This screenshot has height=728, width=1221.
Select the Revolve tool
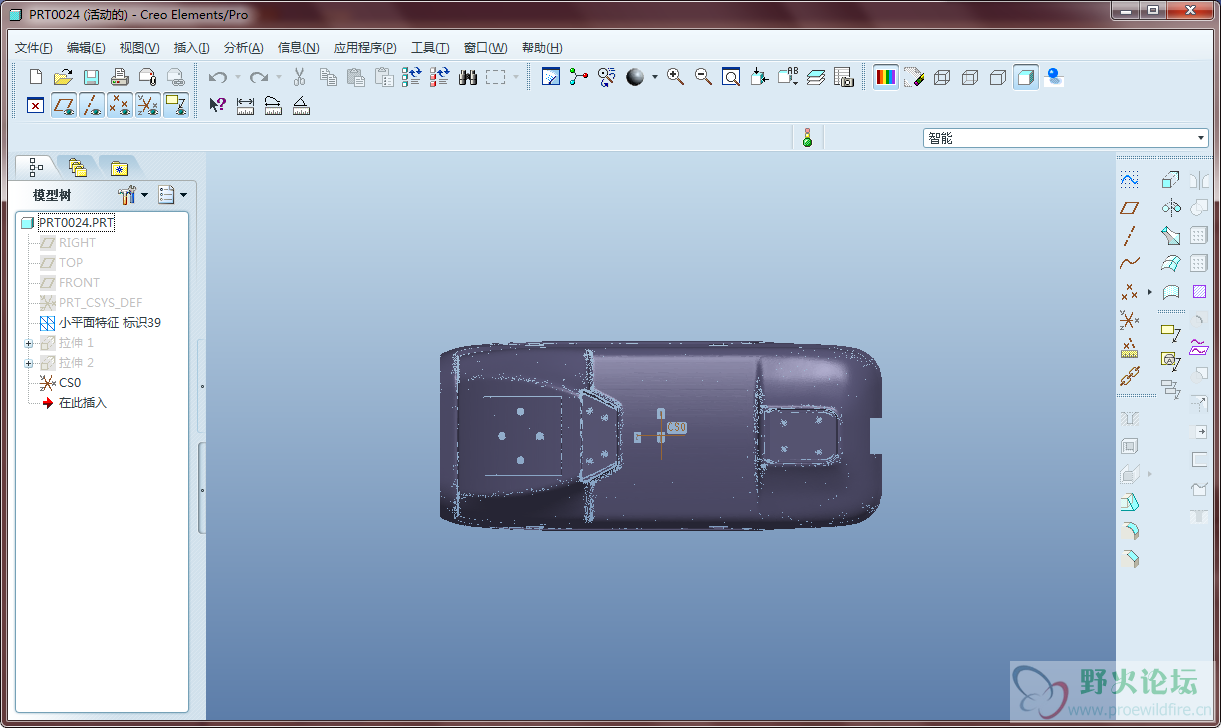pos(1170,208)
